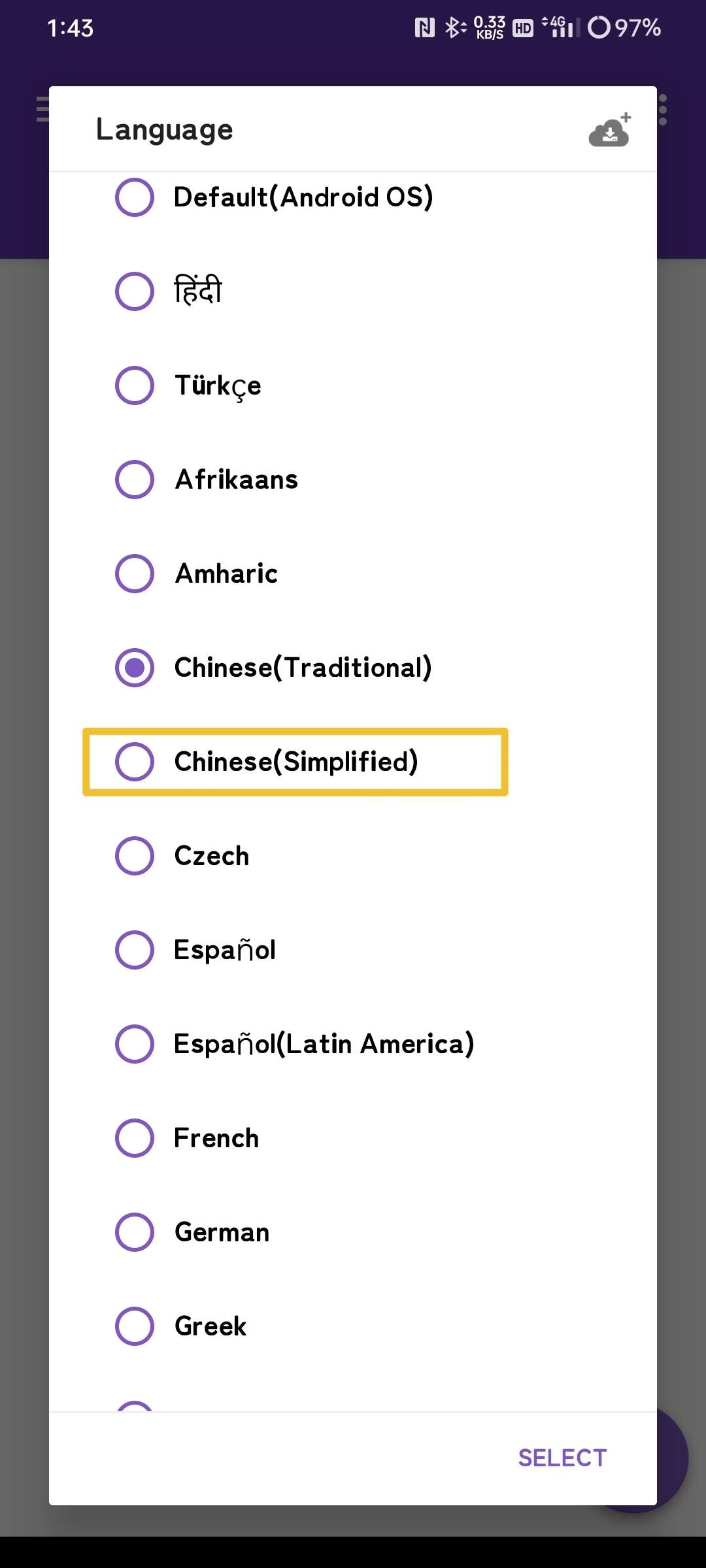This screenshot has height=1568, width=706.
Task: Select Türkçe as the language
Action: (135, 385)
